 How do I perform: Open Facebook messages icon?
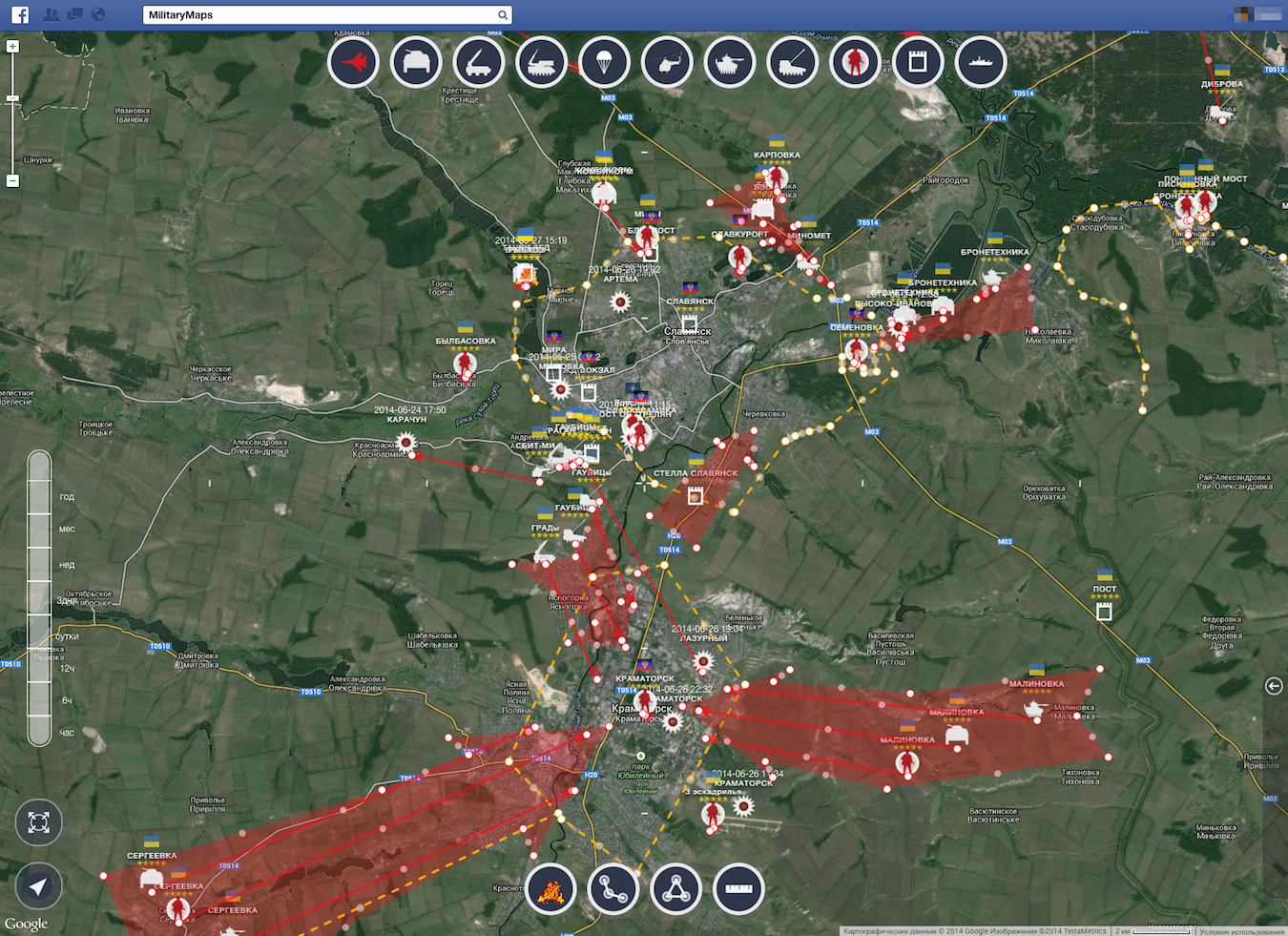74,14
